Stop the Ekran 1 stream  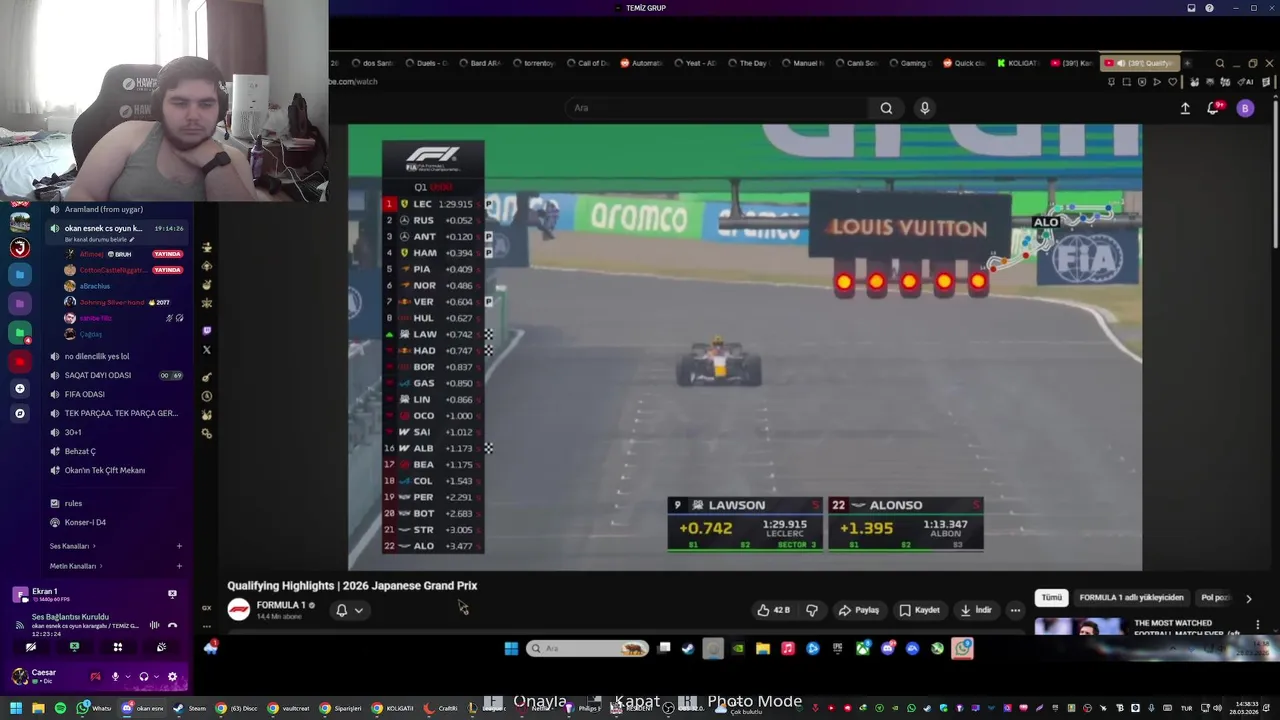(172, 594)
